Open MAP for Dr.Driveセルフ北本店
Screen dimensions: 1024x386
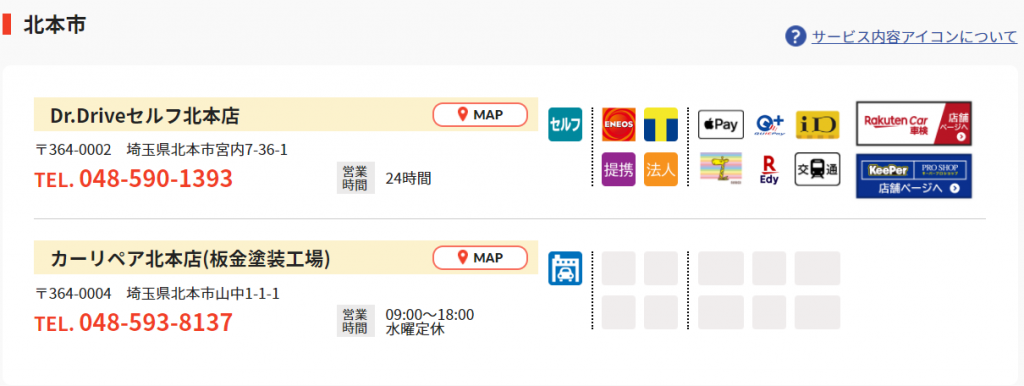click(479, 114)
